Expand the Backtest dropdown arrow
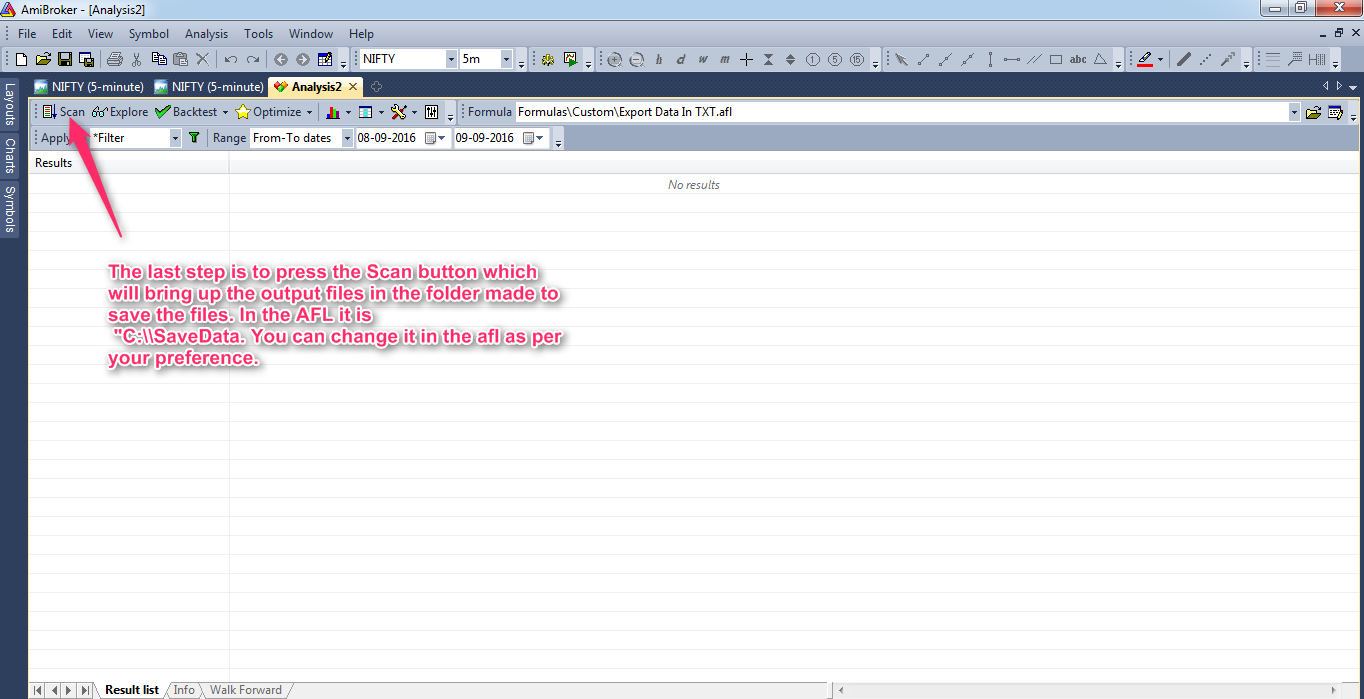This screenshot has width=1364, height=699. [x=225, y=112]
